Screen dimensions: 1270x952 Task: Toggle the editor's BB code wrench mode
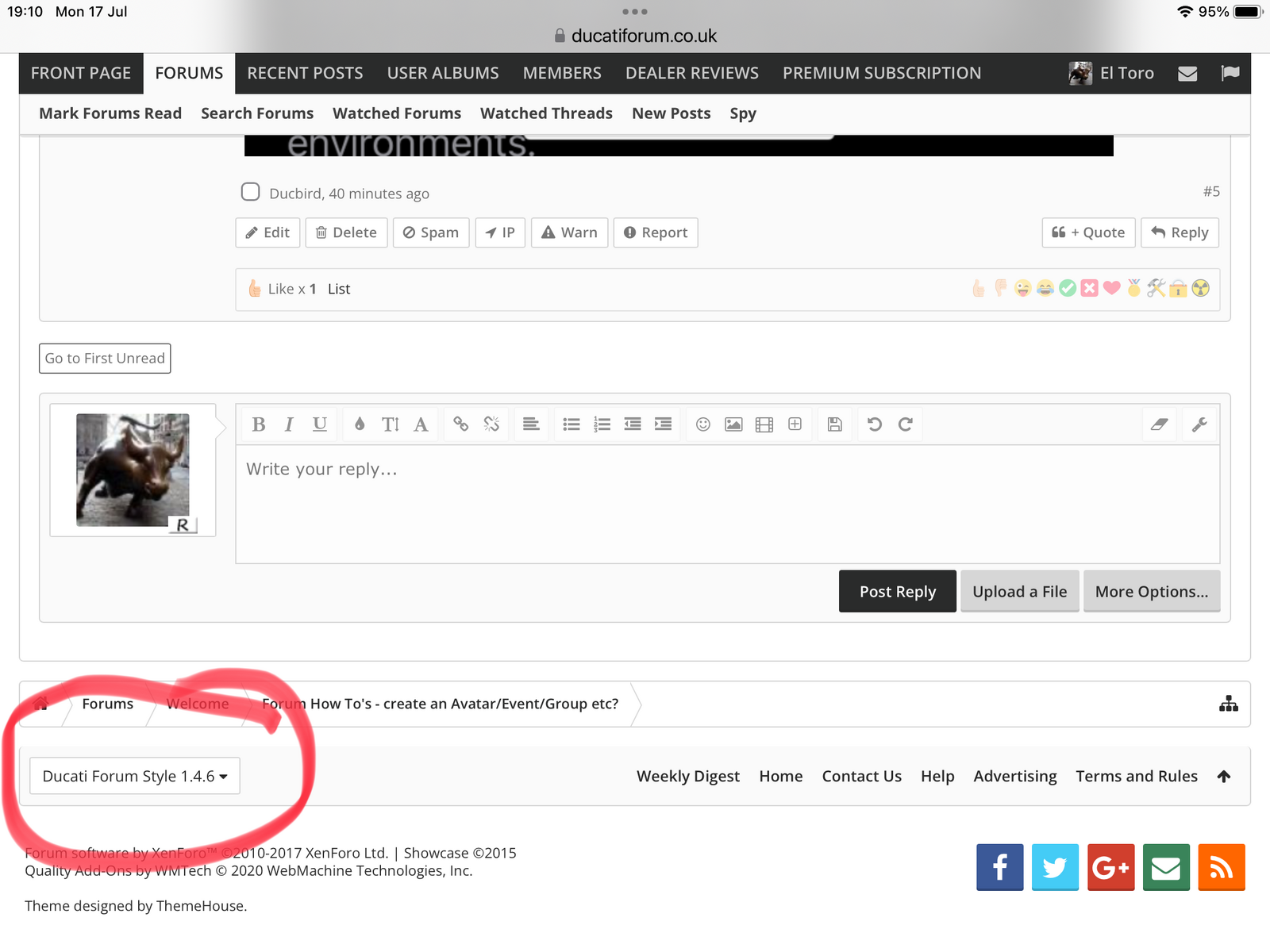pyautogui.click(x=1199, y=424)
